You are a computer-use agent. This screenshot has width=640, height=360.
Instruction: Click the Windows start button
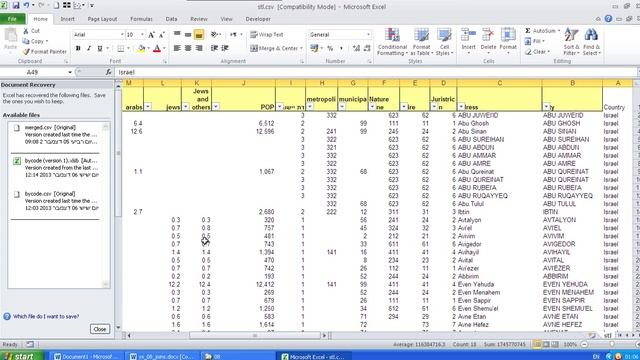click(x=21, y=356)
